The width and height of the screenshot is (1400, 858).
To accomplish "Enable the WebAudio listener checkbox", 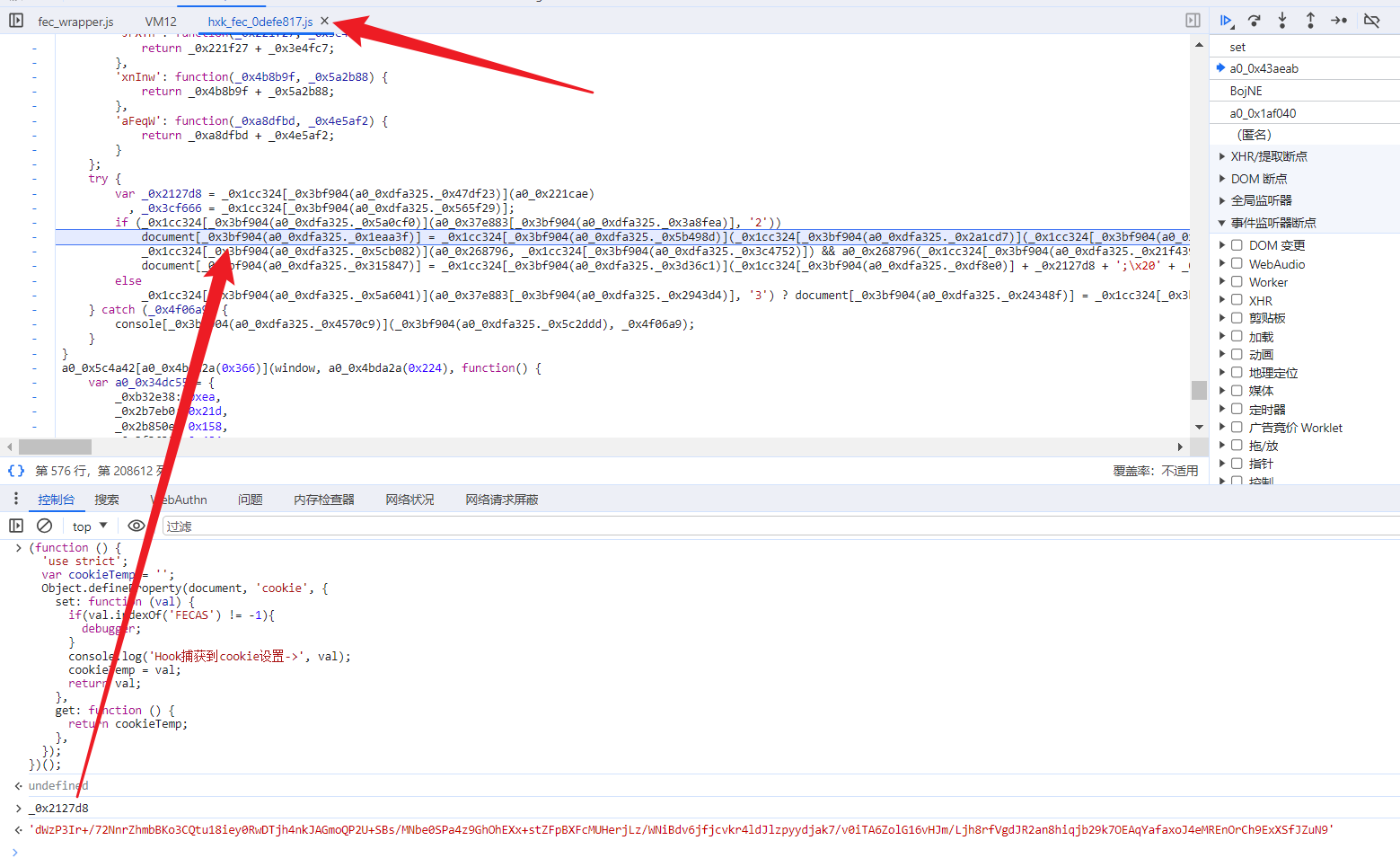I will click(x=1237, y=263).
